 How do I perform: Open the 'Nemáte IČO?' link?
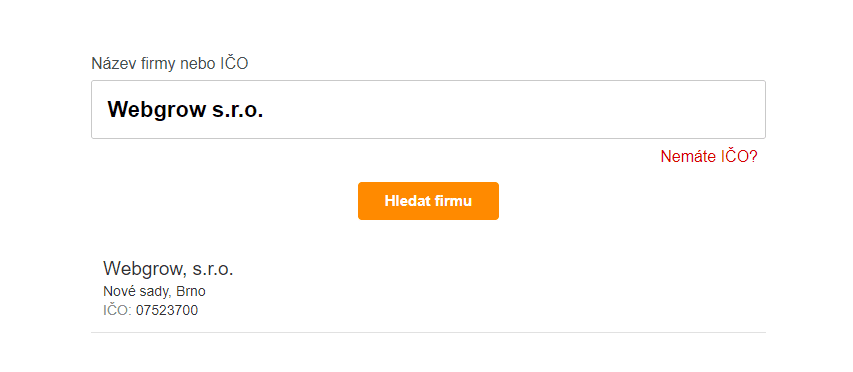pos(708,157)
